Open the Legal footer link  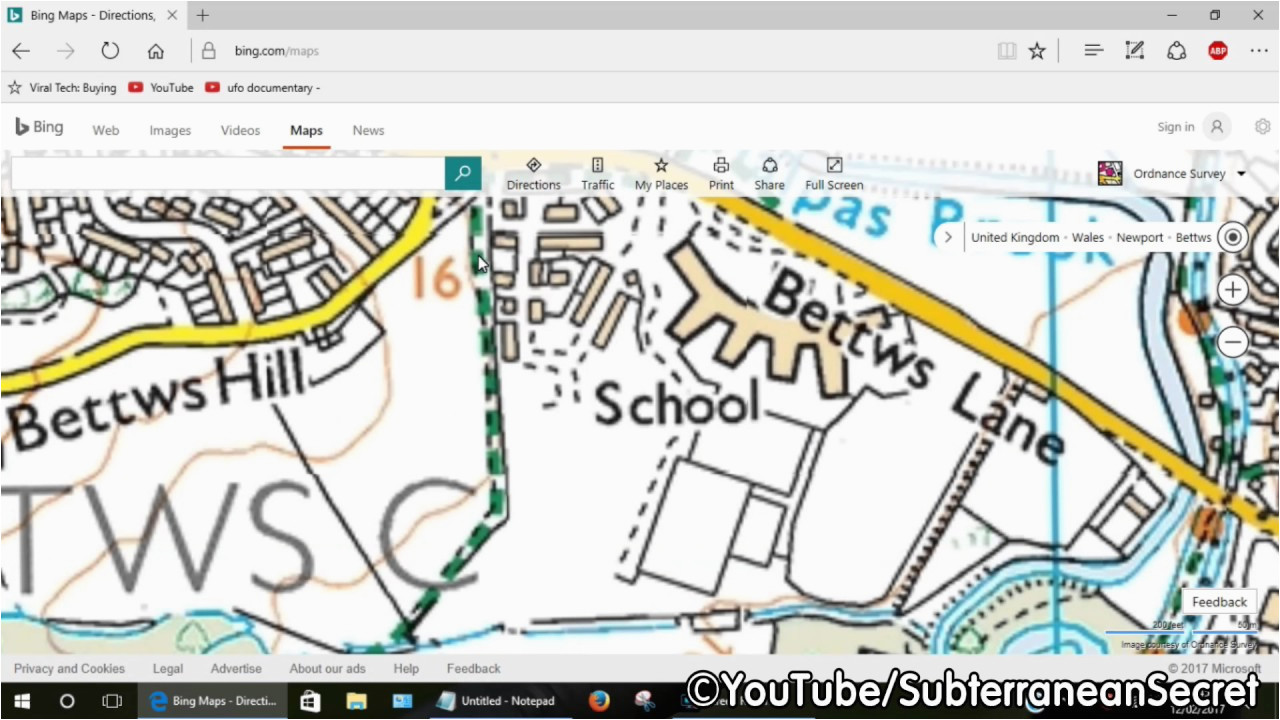click(168, 669)
